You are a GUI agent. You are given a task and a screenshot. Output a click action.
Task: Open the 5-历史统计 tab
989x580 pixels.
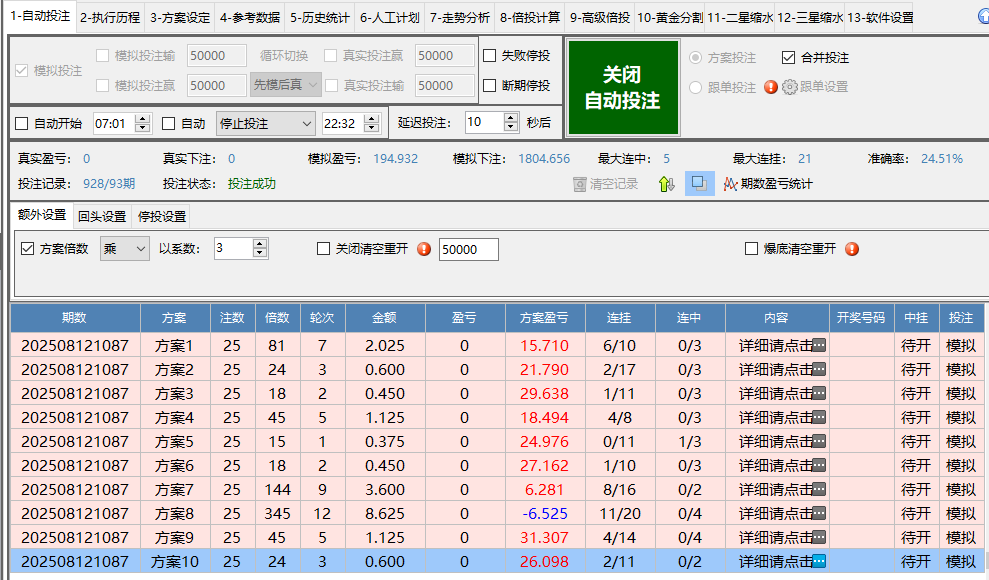[x=320, y=17]
